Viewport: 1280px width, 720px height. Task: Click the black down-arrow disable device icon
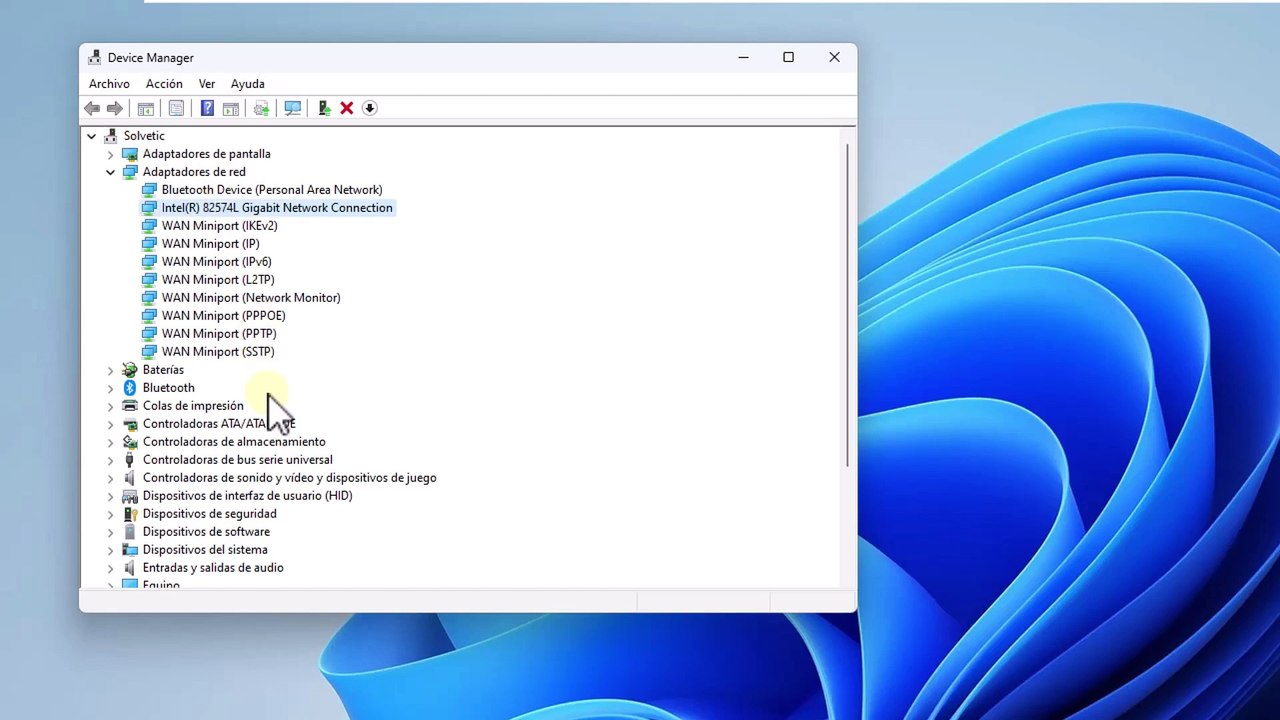(x=369, y=108)
